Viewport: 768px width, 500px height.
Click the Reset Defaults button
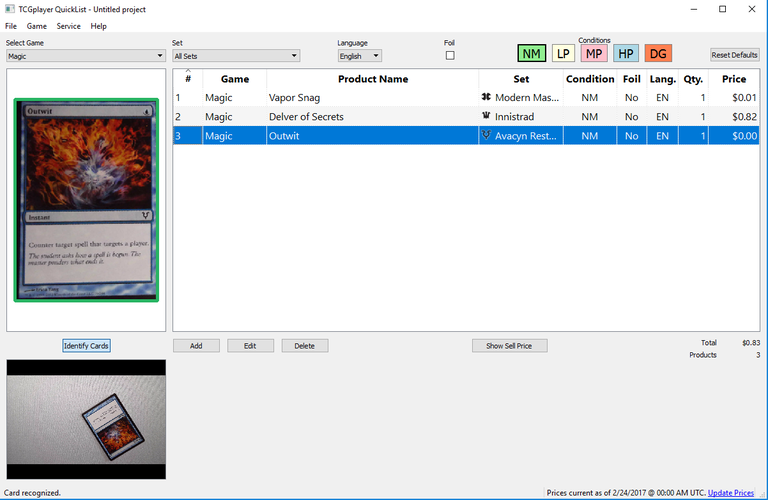pos(734,55)
